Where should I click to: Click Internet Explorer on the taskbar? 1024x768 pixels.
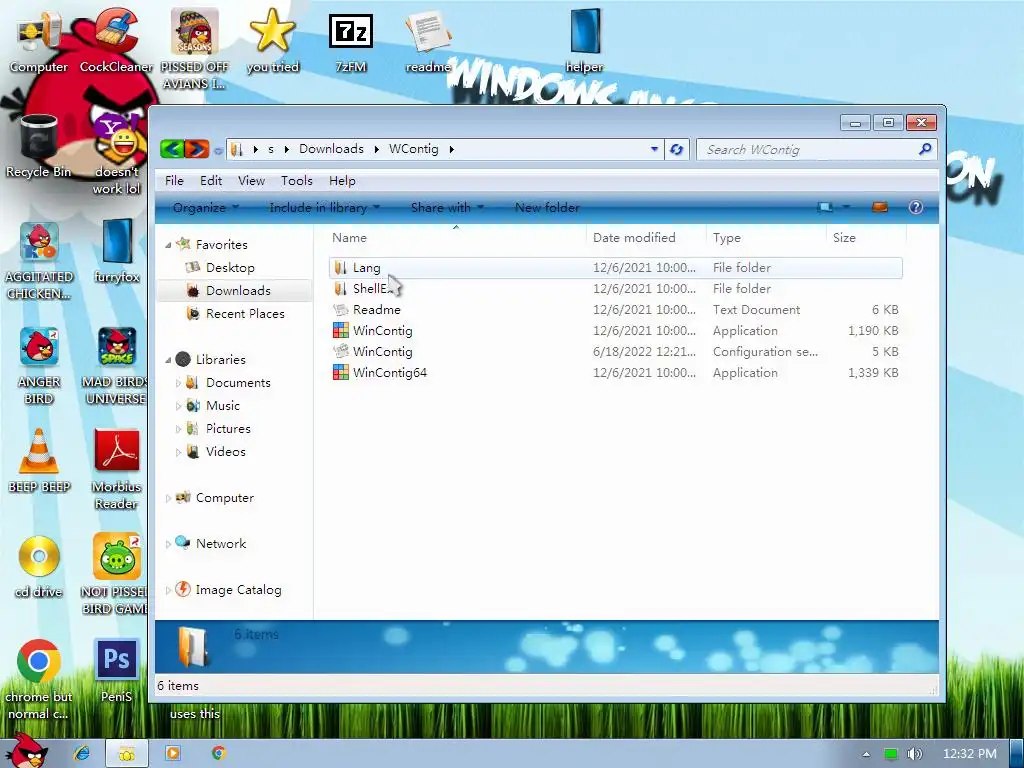pyautogui.click(x=82, y=754)
